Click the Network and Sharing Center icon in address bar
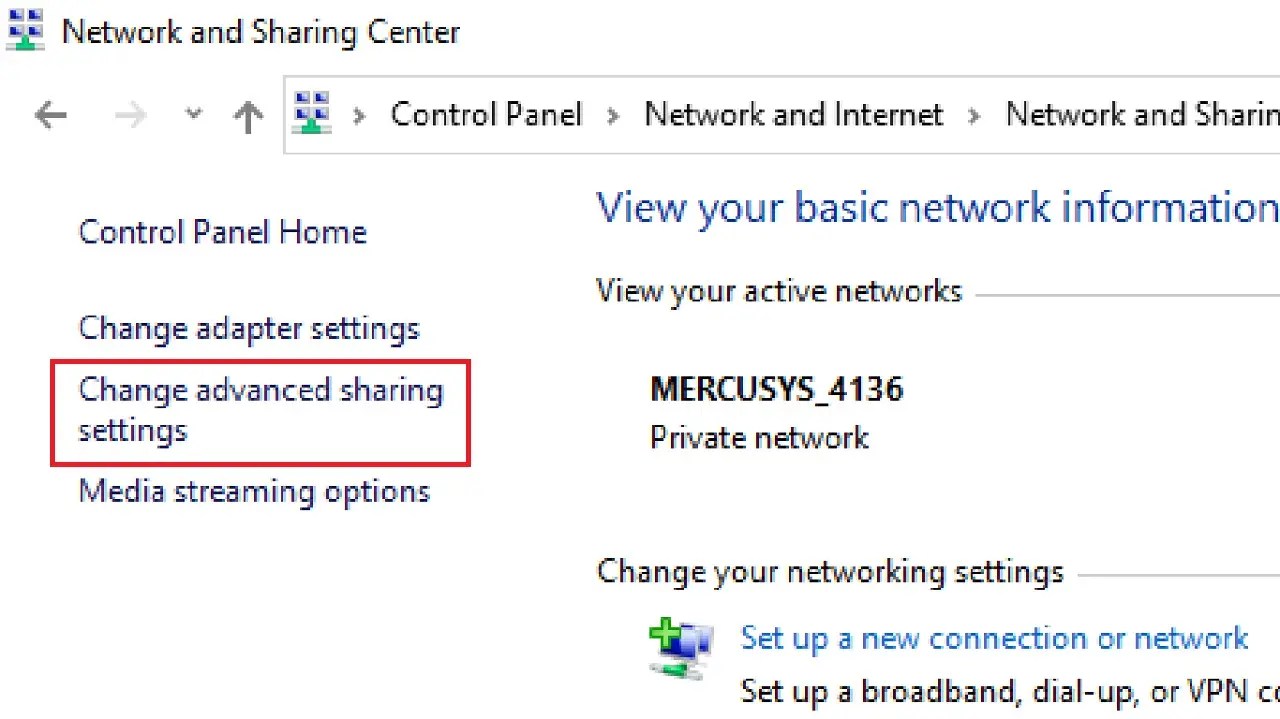The height and width of the screenshot is (719, 1280). pos(311,114)
